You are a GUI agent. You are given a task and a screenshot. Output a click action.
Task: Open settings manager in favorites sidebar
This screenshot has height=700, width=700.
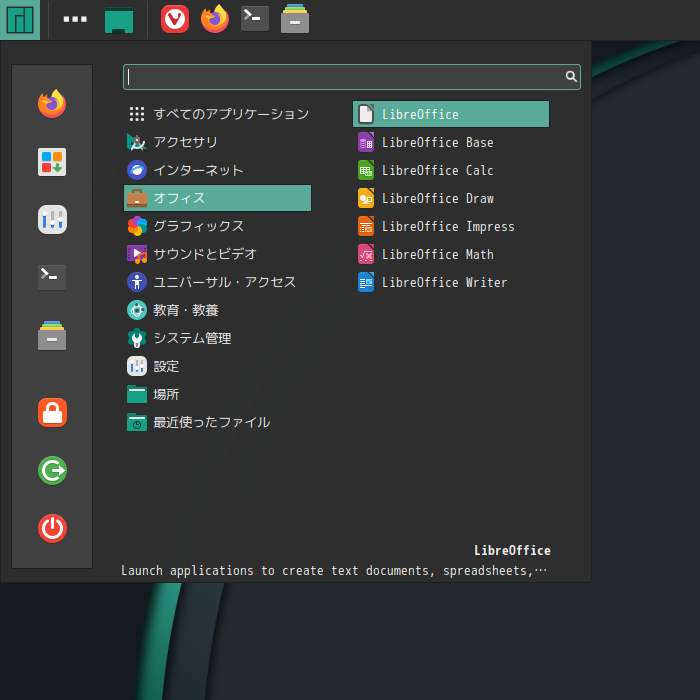click(x=52, y=220)
